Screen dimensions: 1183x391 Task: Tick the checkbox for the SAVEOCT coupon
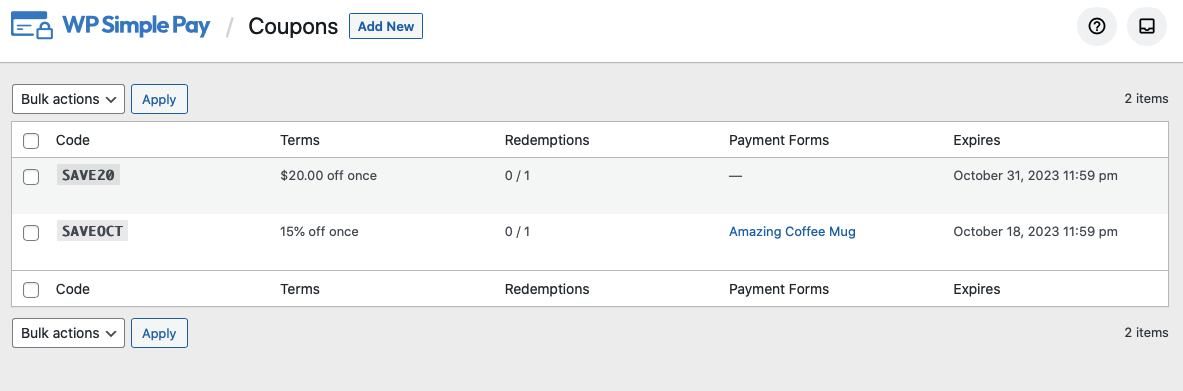[x=31, y=233]
